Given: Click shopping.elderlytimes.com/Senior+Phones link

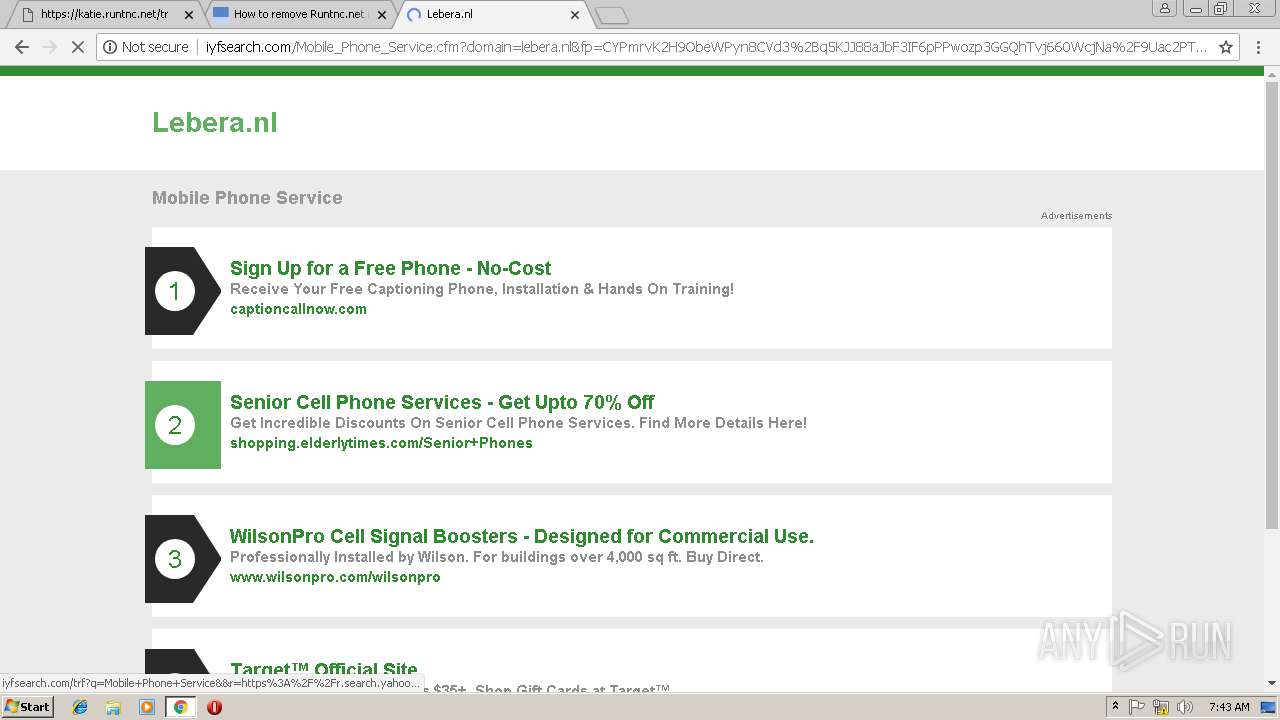Looking at the screenshot, I should coord(381,443).
